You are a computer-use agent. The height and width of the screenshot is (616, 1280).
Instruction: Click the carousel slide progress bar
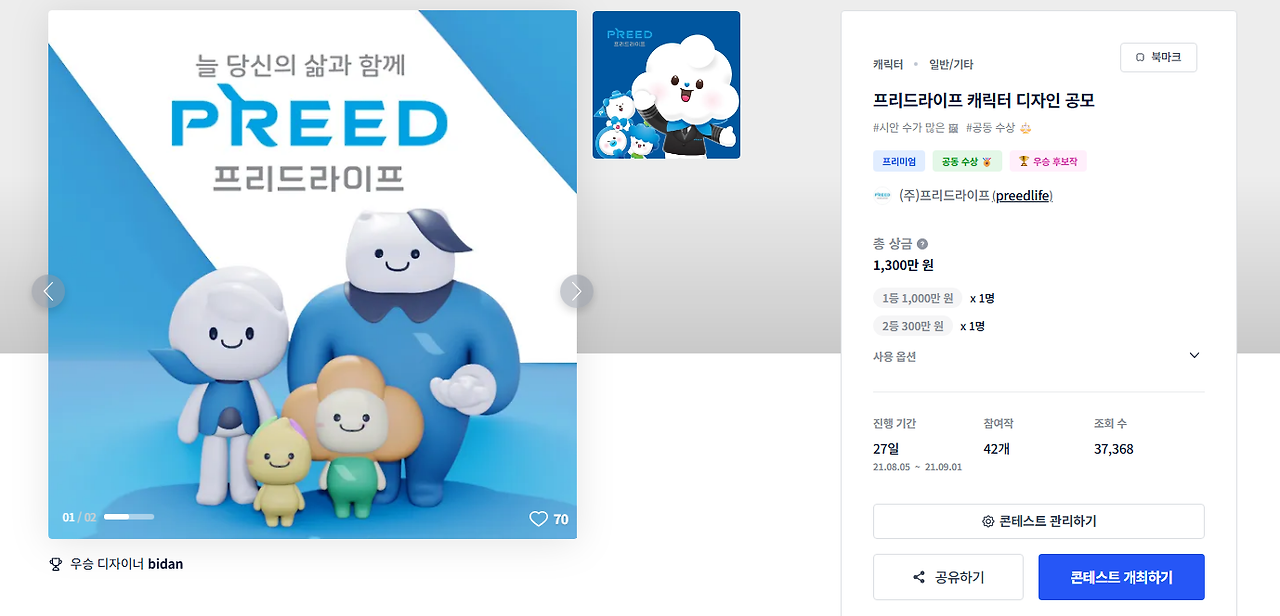click(129, 517)
